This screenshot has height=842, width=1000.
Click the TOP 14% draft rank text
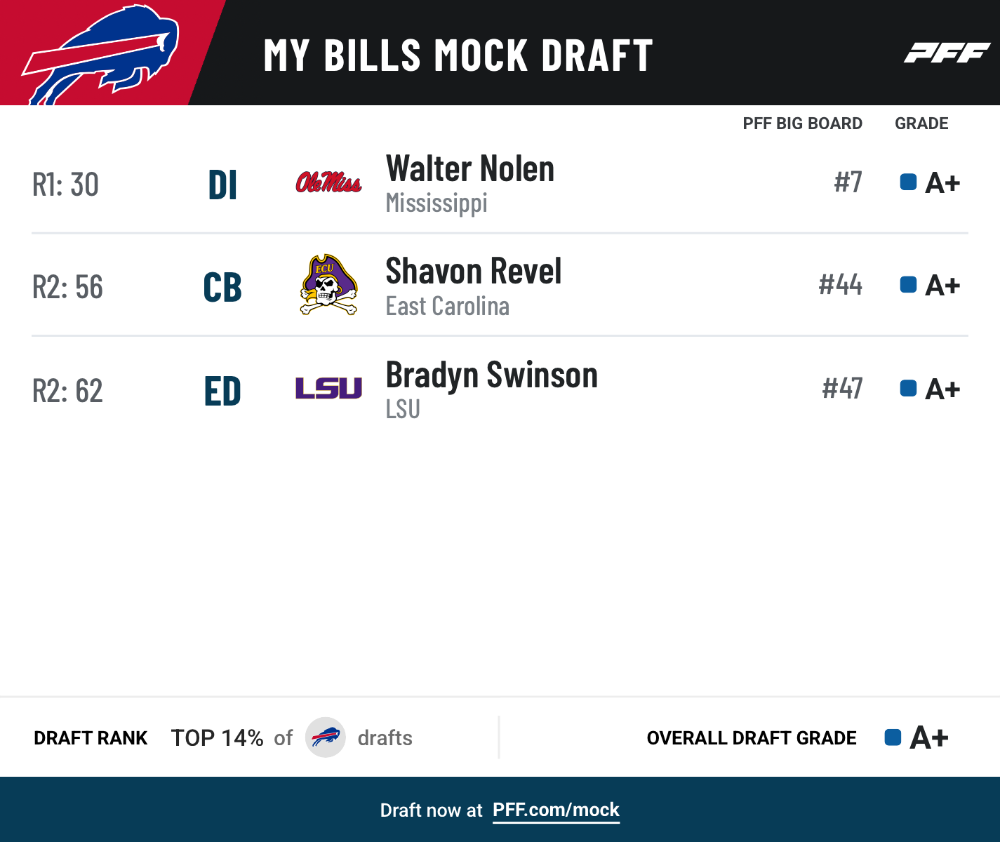(x=217, y=738)
